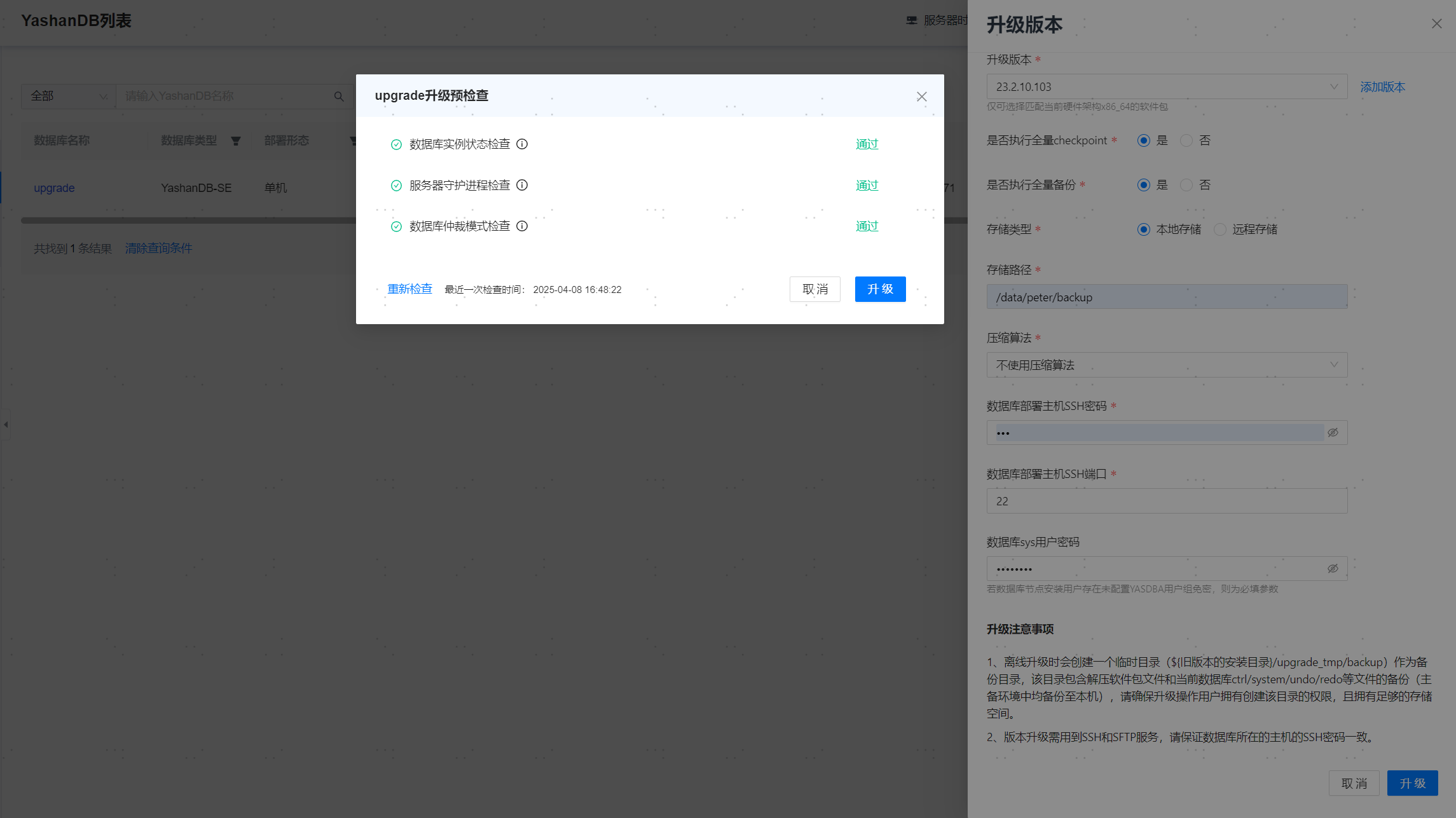Screen dimensions: 1456x818
Task: Click info icon beside 服务器守护进程检查
Action: tap(522, 185)
